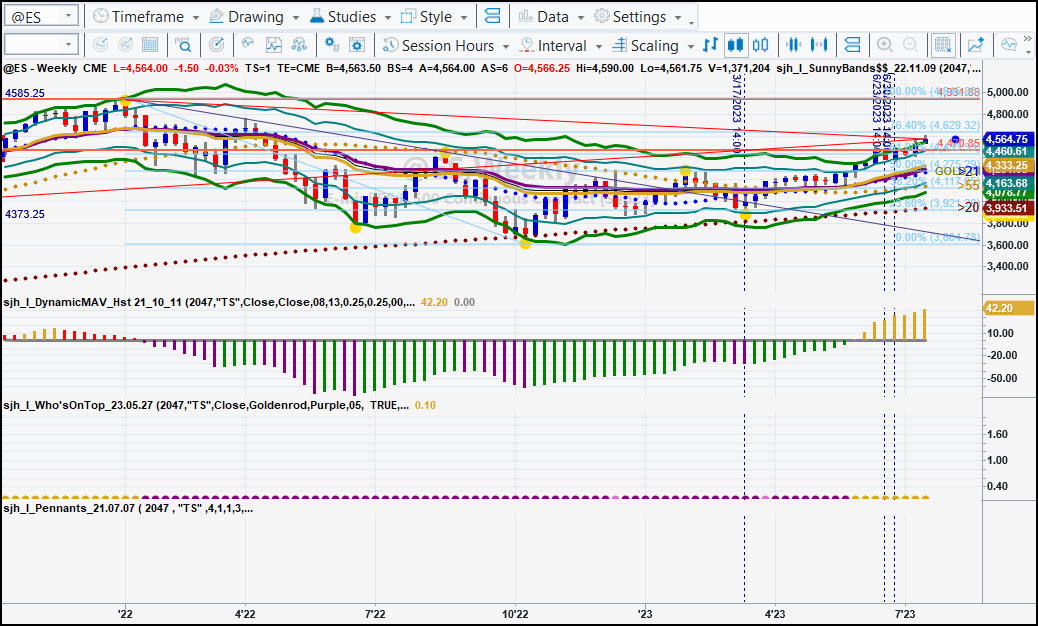Click the first greyed-out circular chart icon
Screen dimensions: 1038x626
100,45
